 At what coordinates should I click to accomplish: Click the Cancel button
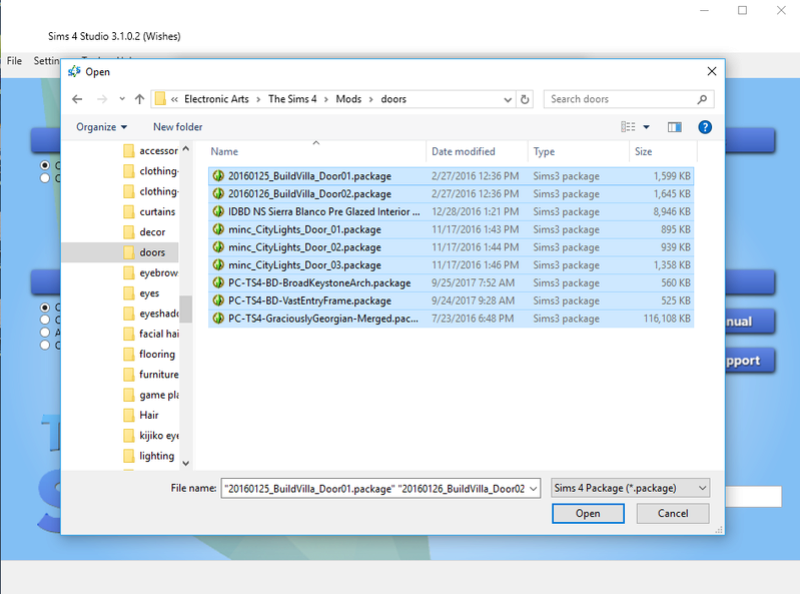pos(672,513)
